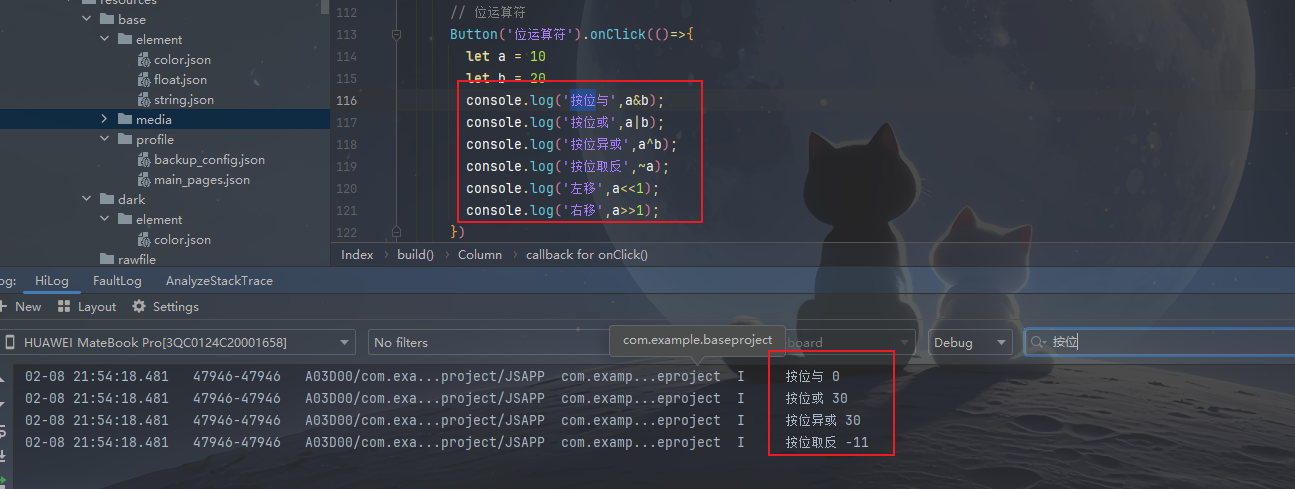
Task: Click code line let a = 10
Action: pos(505,56)
